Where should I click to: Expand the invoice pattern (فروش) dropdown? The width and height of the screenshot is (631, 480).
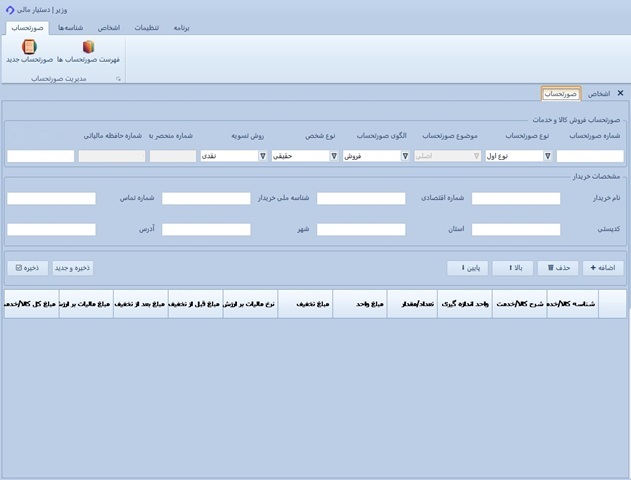[x=405, y=156]
